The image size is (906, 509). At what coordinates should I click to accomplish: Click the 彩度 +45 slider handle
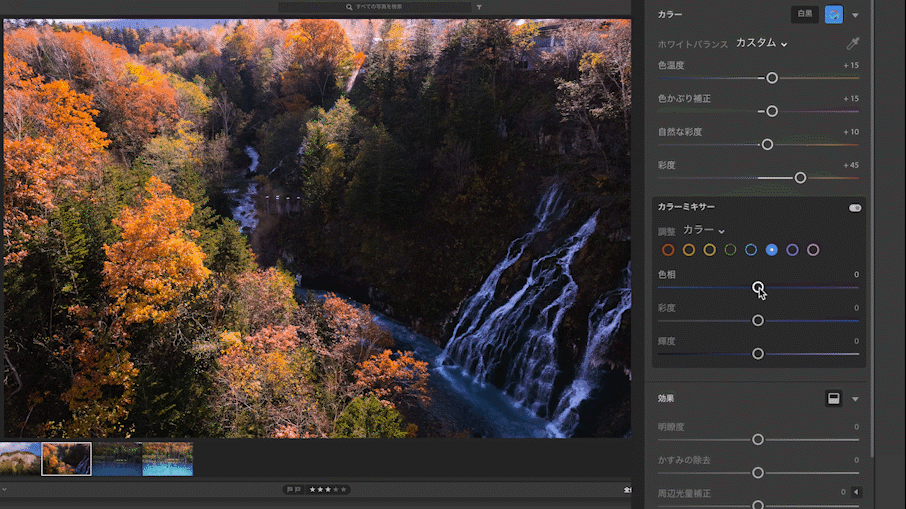[800, 178]
